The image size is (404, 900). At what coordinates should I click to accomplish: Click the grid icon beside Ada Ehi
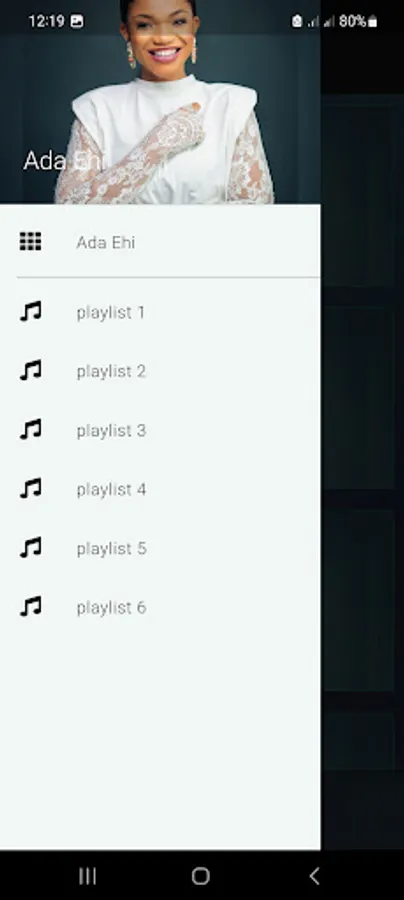30,242
